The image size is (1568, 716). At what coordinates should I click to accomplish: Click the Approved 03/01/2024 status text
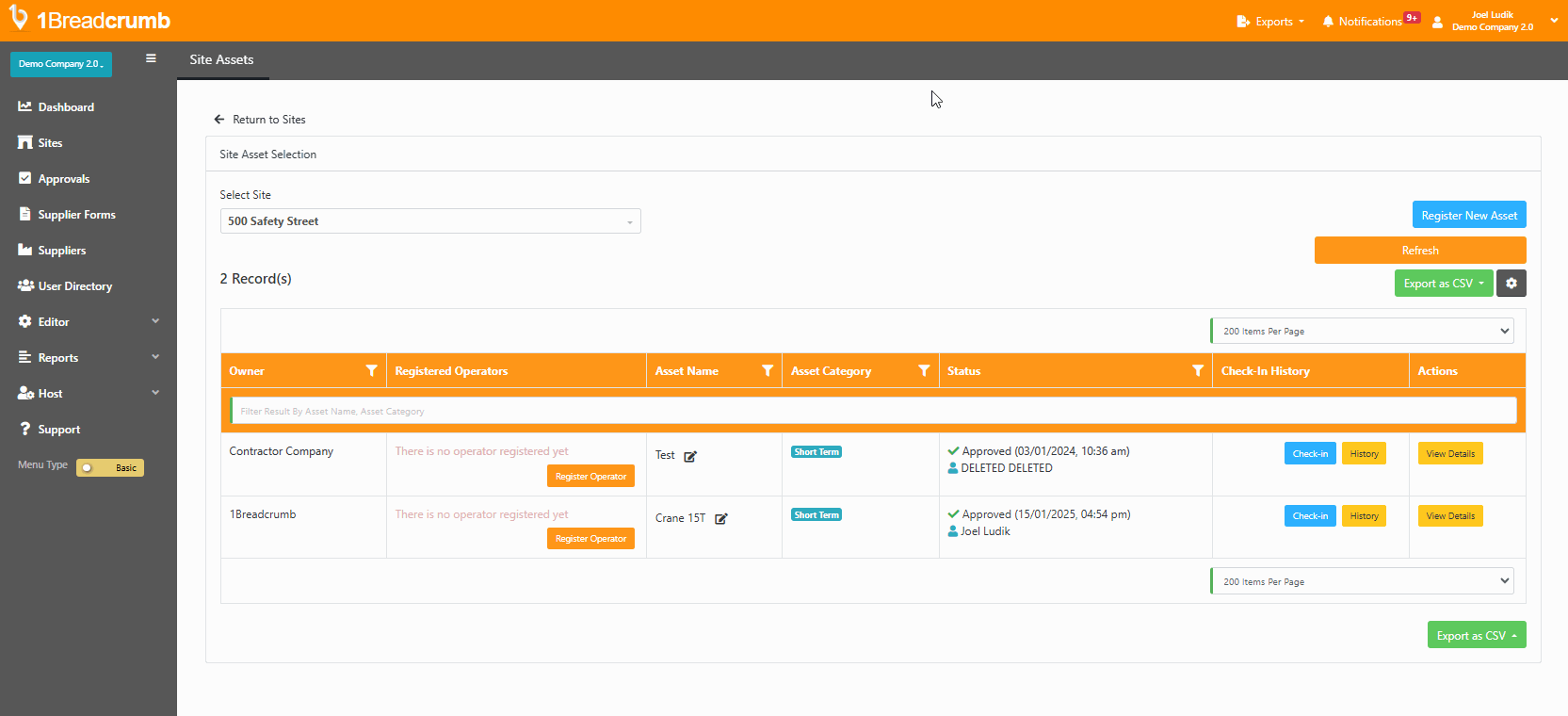coord(1045,451)
